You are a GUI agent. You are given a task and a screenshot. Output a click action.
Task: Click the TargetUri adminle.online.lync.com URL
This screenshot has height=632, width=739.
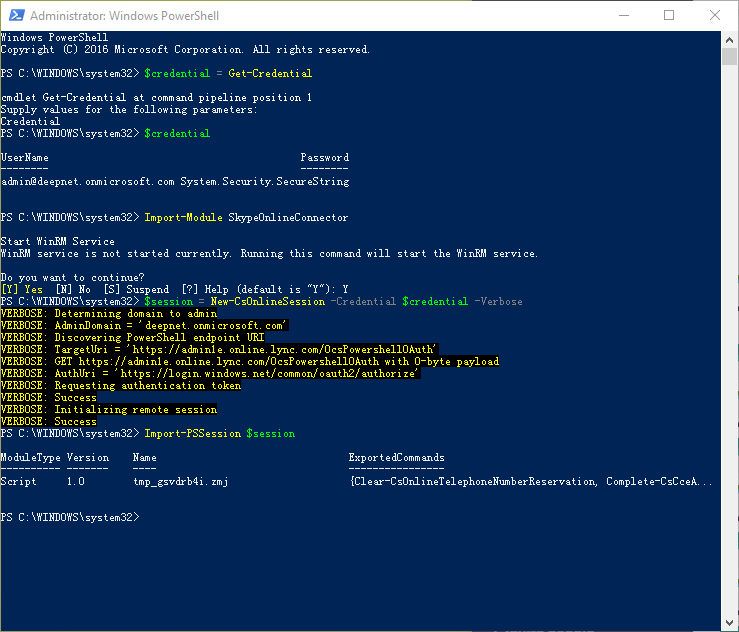click(328, 349)
